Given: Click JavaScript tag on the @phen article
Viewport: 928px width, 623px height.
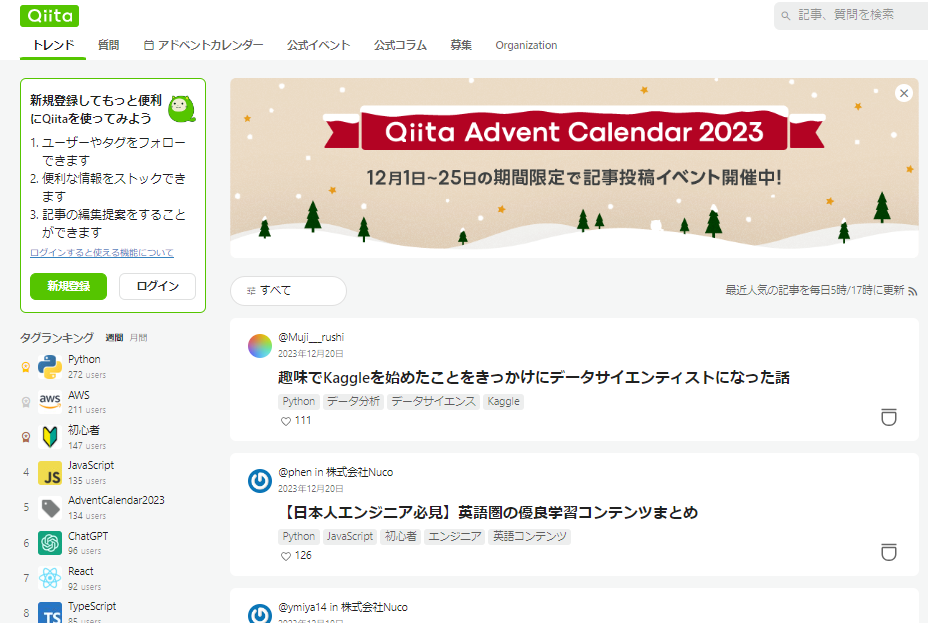Looking at the screenshot, I should click(350, 537).
